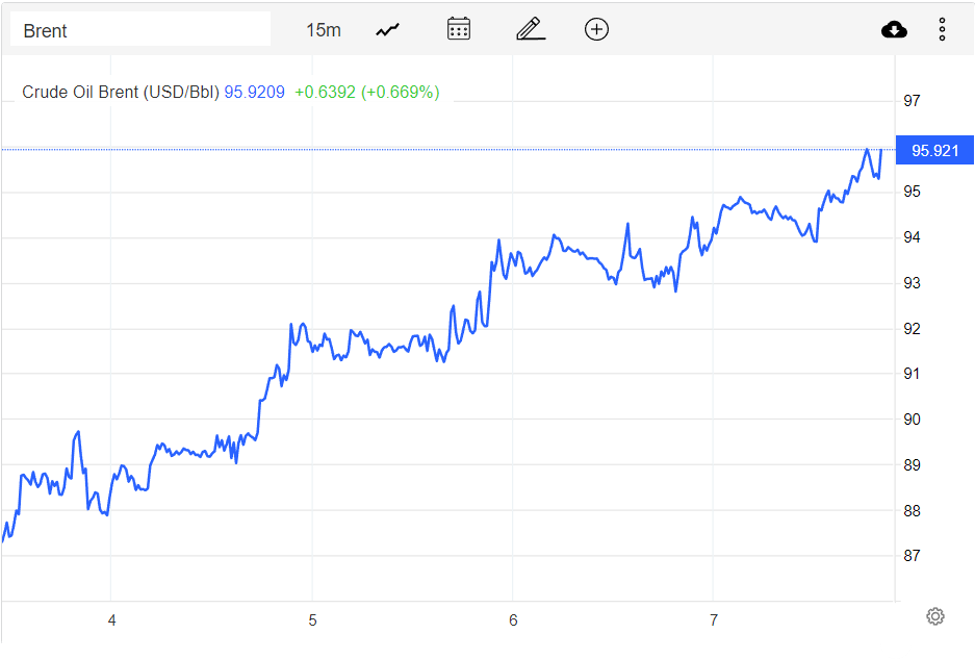Open the 15m interval dropdown
977x660 pixels.
[323, 30]
